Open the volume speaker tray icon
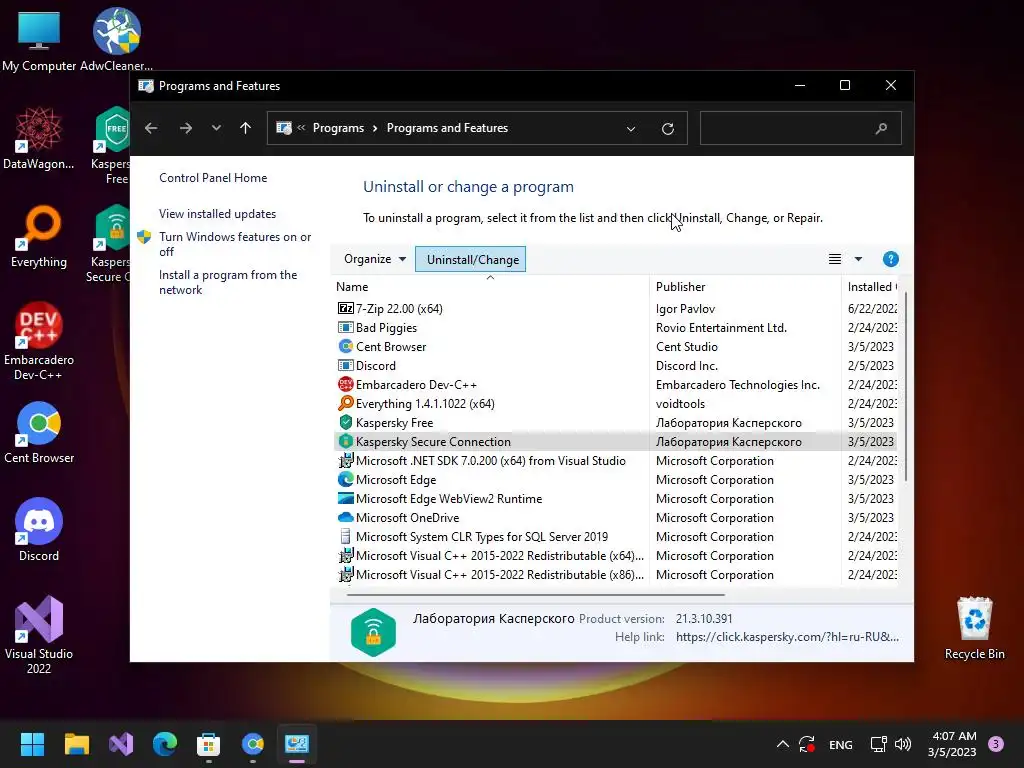This screenshot has height=768, width=1024. (x=903, y=744)
